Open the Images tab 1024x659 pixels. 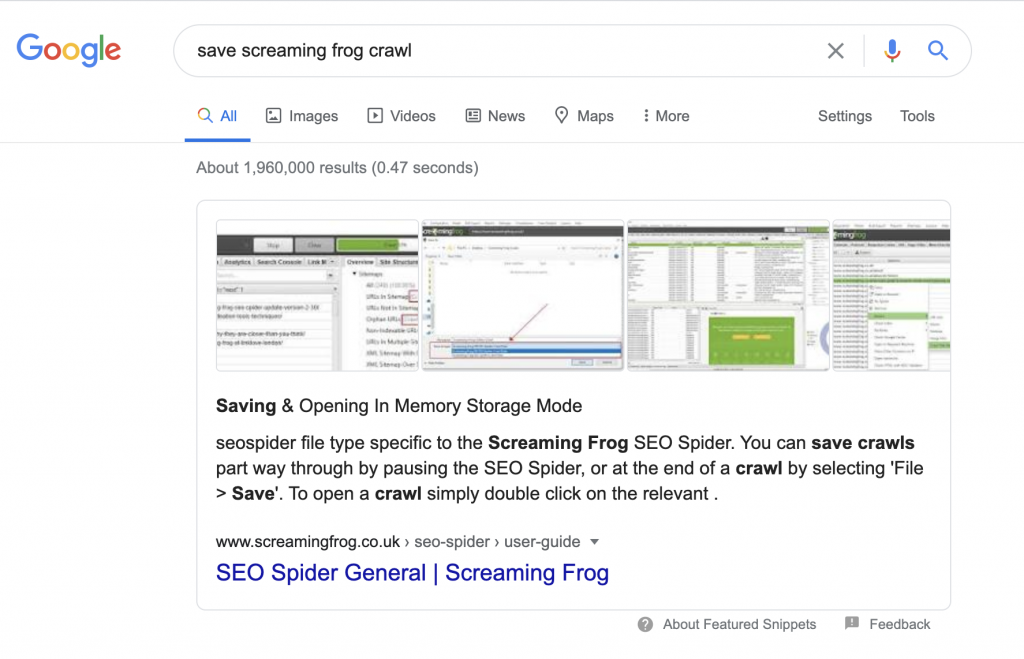(301, 116)
